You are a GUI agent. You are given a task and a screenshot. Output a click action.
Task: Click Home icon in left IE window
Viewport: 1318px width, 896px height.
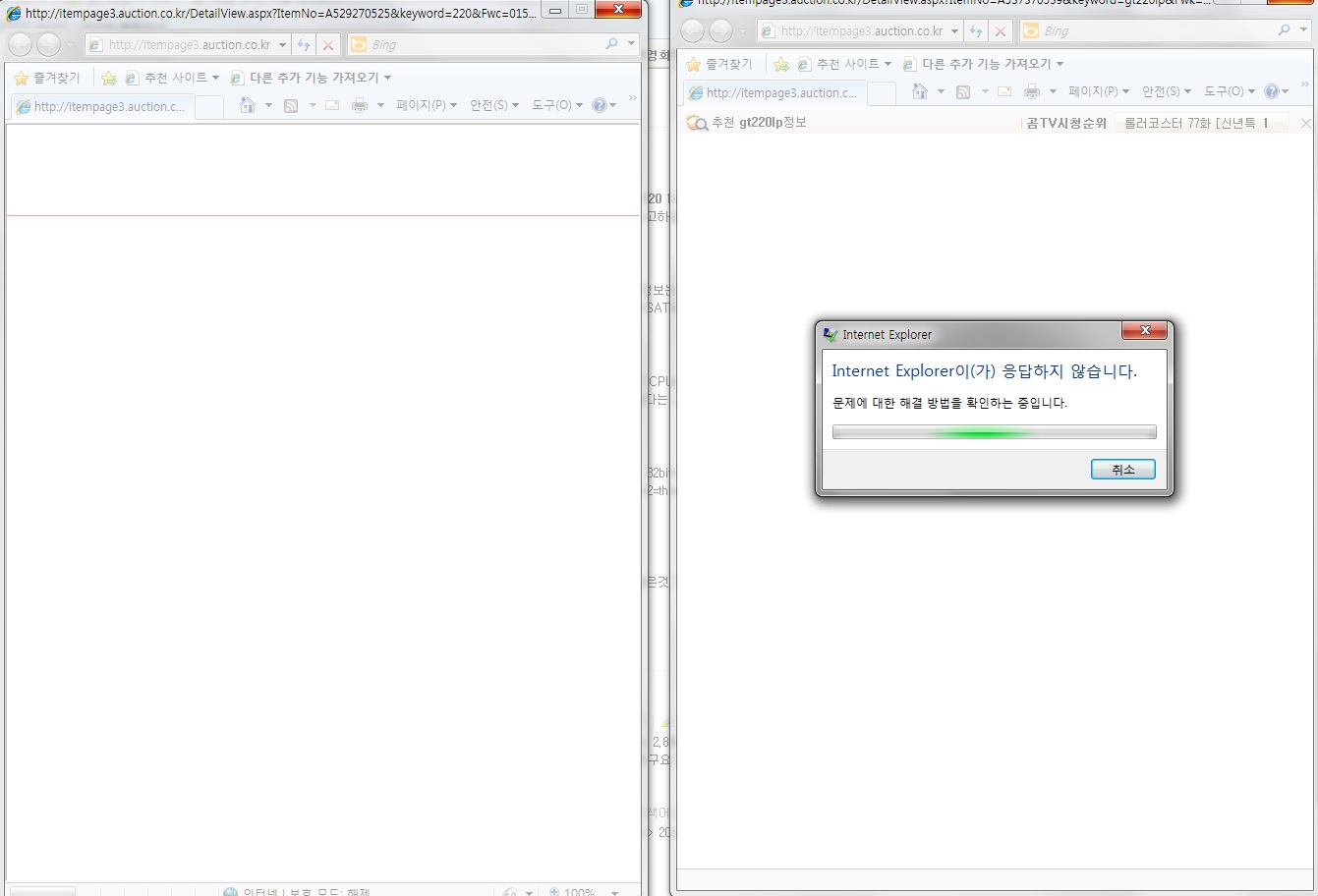(248, 105)
